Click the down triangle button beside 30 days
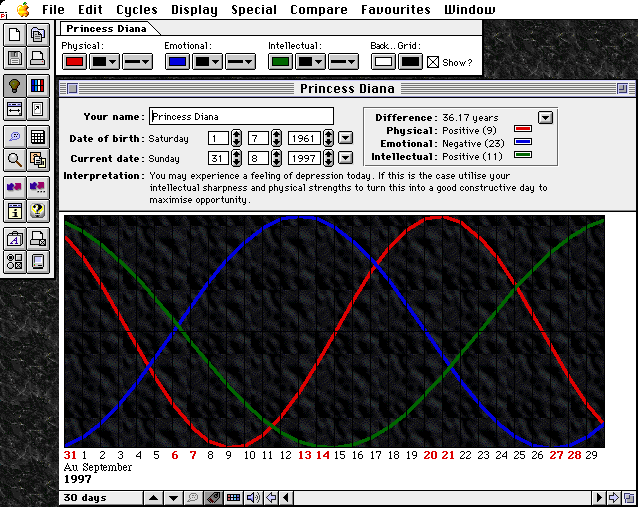Image resolution: width=638 pixels, height=507 pixels. tap(173, 498)
